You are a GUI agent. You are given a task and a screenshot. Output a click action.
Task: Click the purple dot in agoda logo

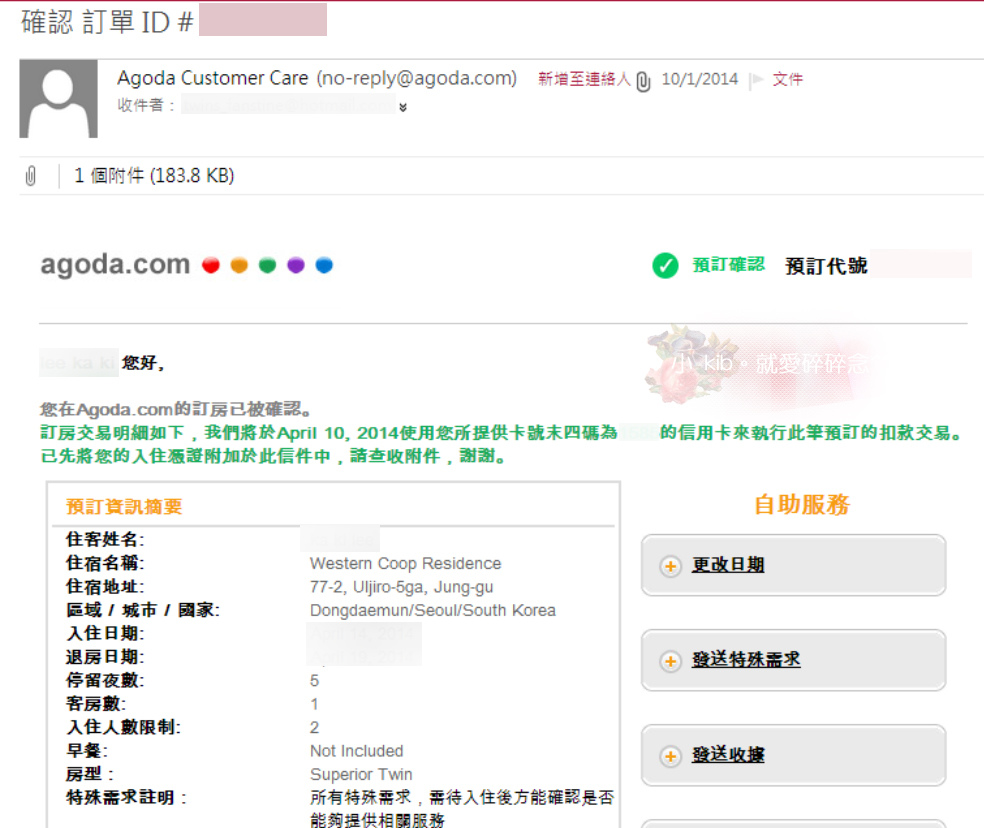(296, 266)
